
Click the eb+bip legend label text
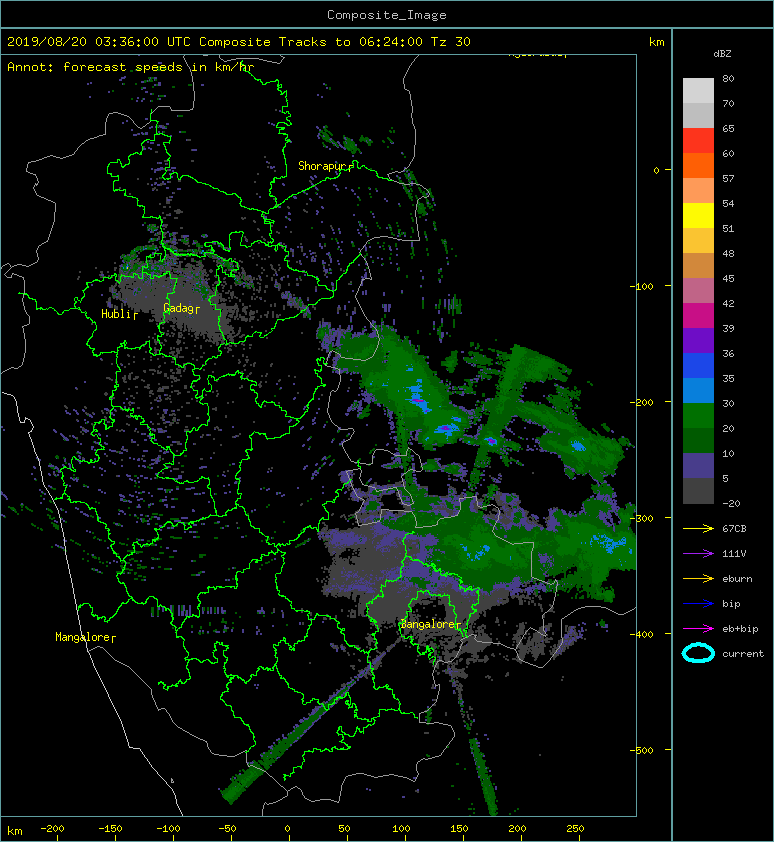(740, 629)
